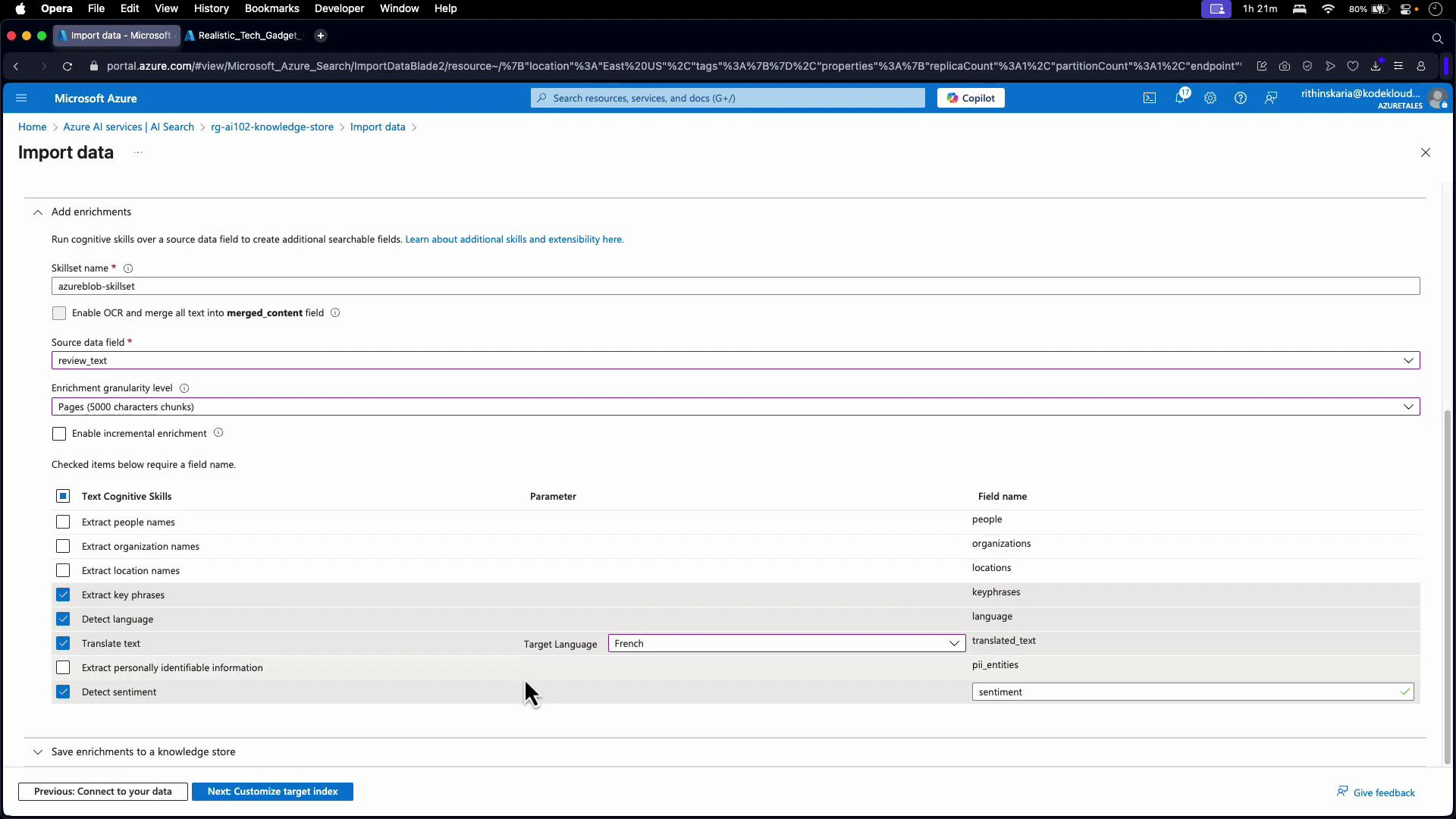View downloads in the Opera toolbar
Image resolution: width=1456 pixels, height=819 pixels.
1376,66
